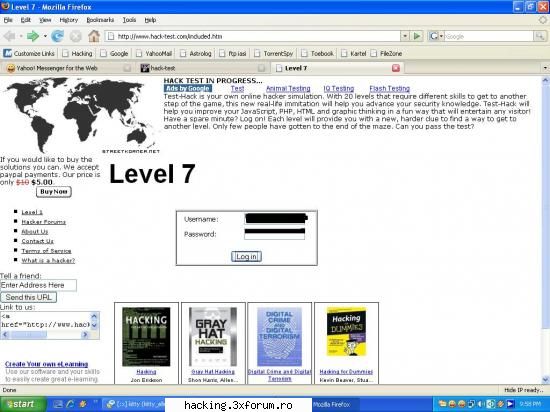The width and height of the screenshot is (550, 412).
Task: Go to the Home page icon
Action: point(94,36)
